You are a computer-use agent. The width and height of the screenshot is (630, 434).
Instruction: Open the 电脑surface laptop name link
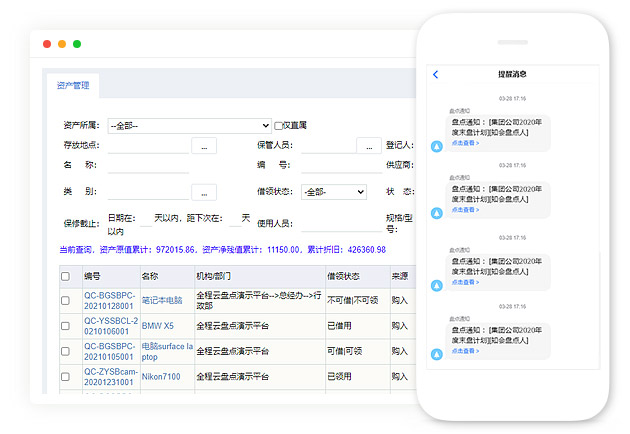point(167,351)
